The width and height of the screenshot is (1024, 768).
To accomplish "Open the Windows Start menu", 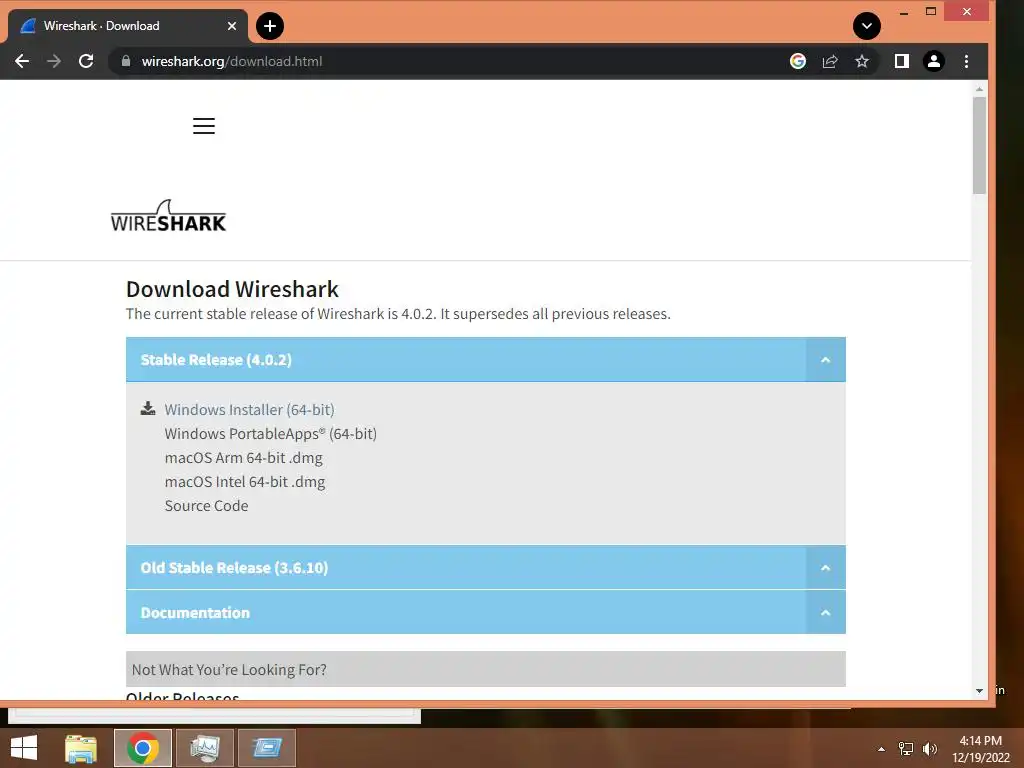I will coord(24,748).
